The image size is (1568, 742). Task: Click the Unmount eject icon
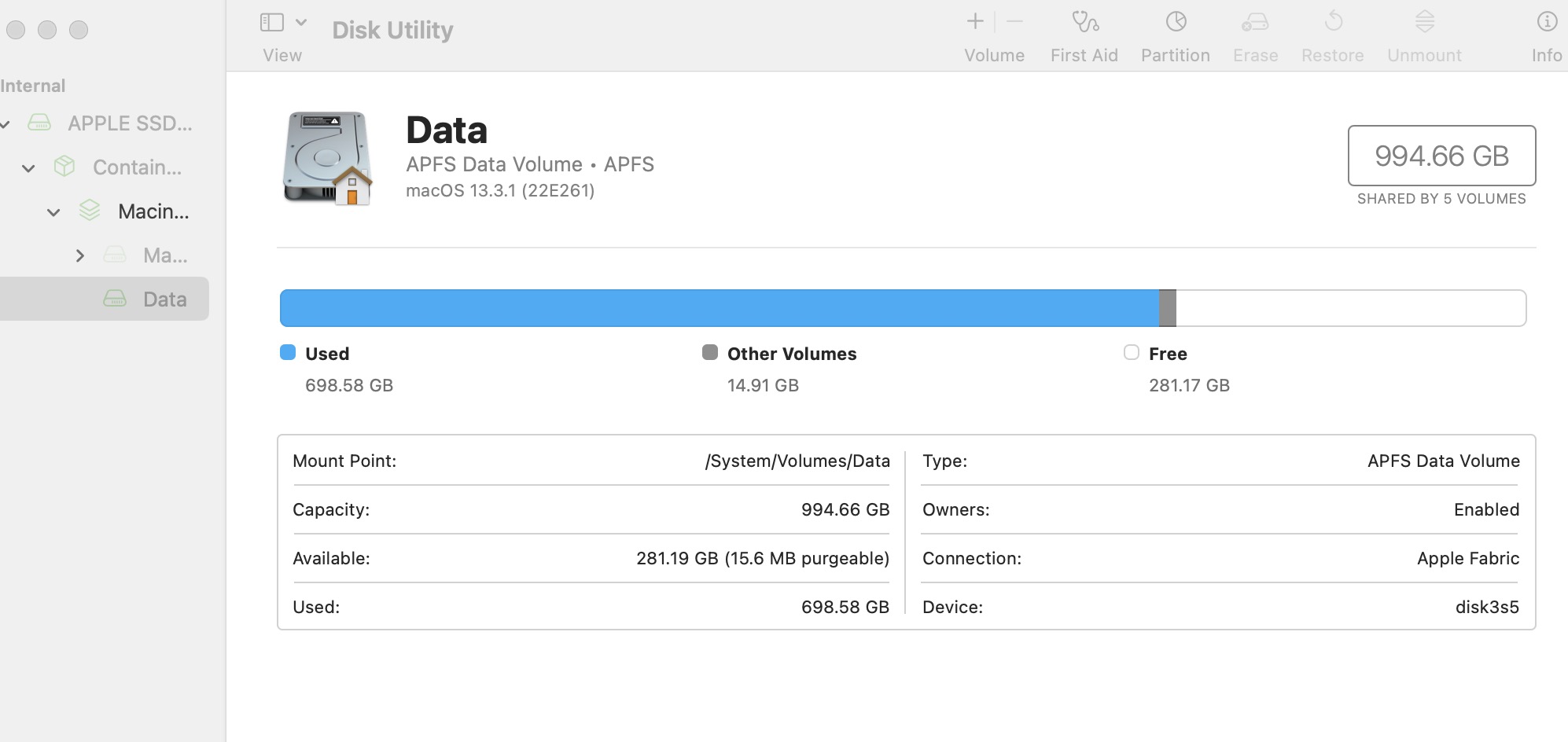pyautogui.click(x=1424, y=22)
